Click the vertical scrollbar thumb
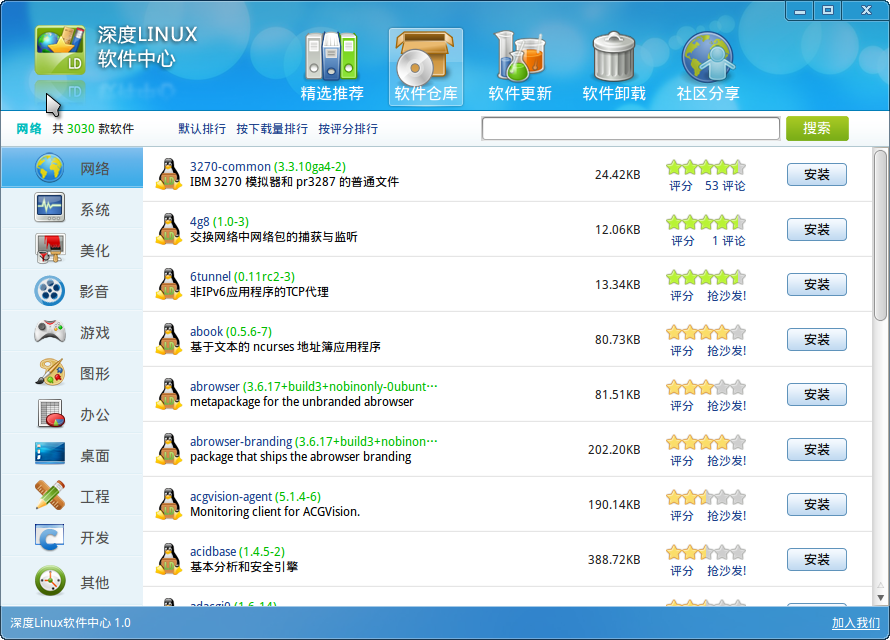Viewport: 890px width, 640px height. point(880,235)
